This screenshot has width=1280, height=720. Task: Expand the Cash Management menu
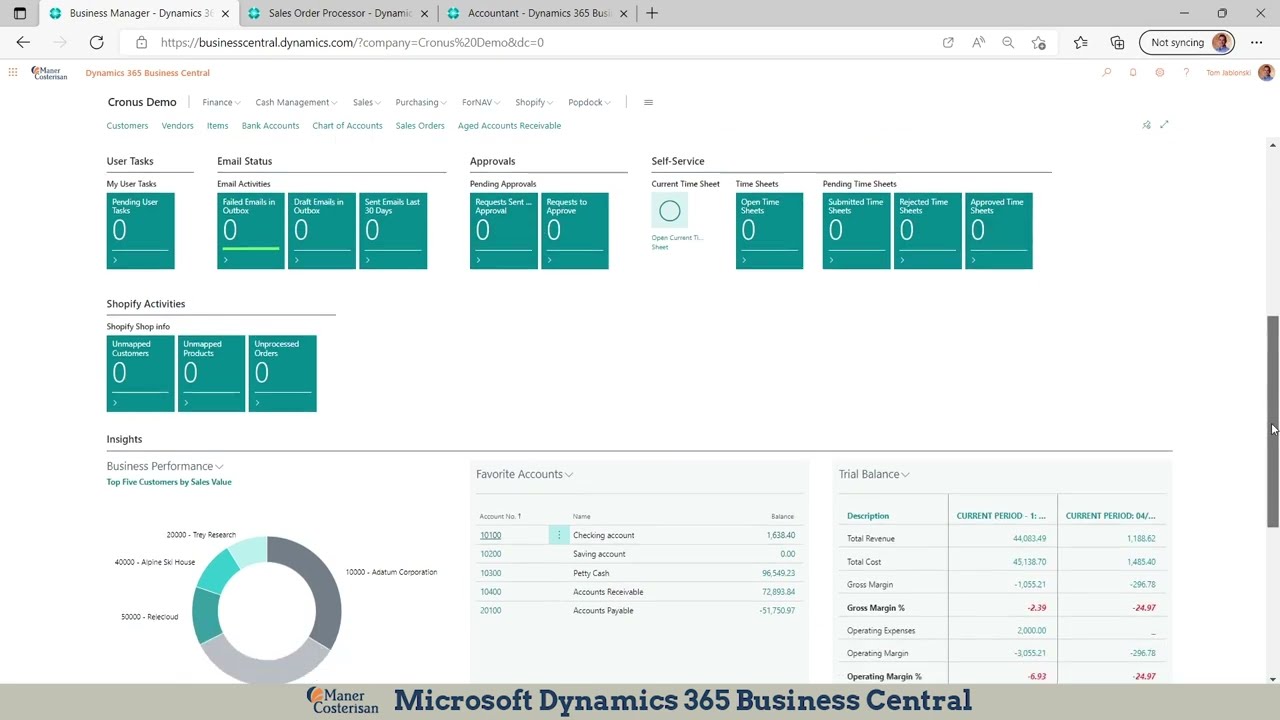point(296,102)
